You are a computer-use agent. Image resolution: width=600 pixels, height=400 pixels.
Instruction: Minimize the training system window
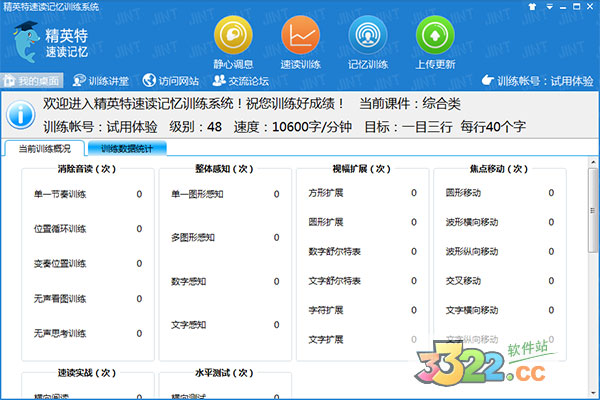(x=563, y=7)
